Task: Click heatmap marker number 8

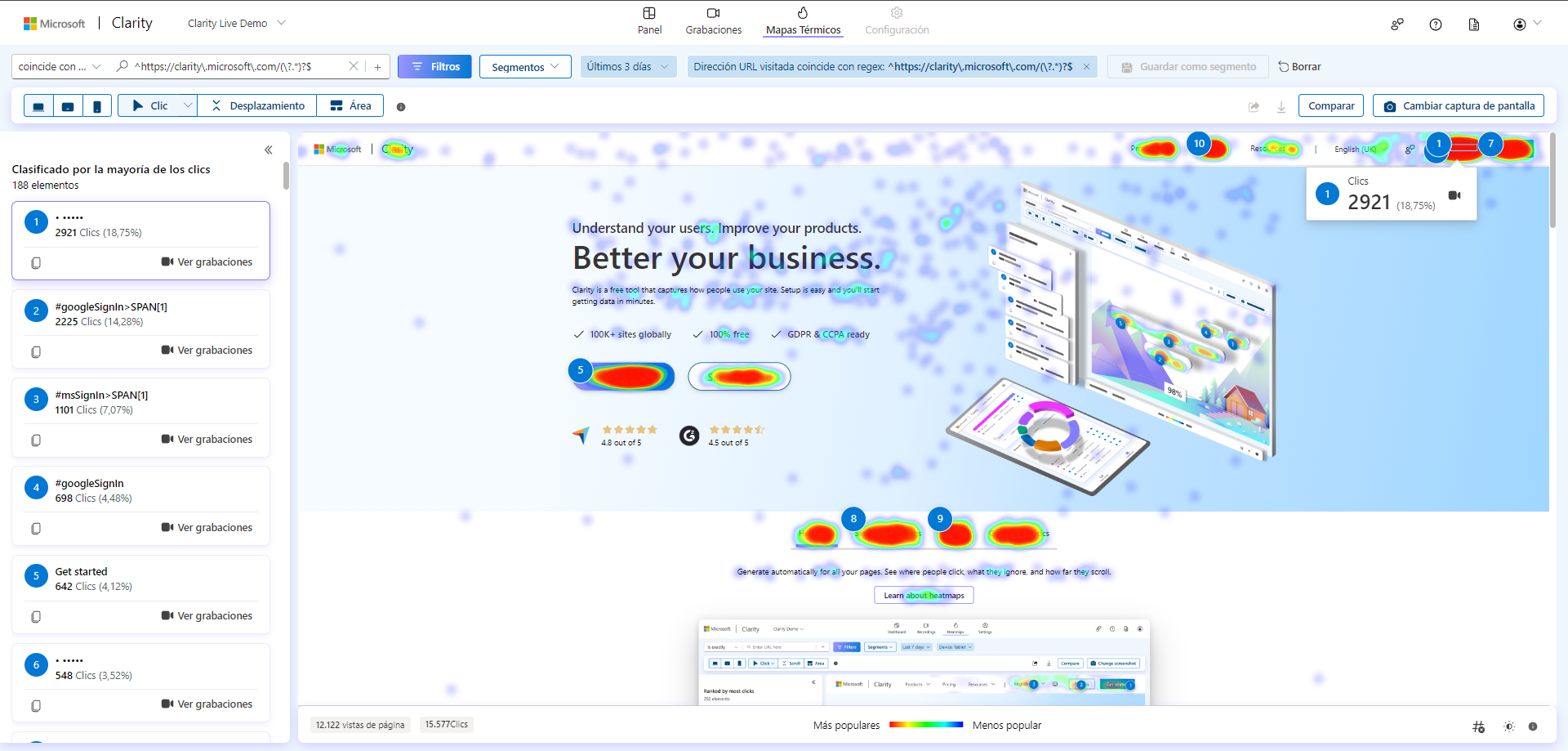Action: coord(853,519)
